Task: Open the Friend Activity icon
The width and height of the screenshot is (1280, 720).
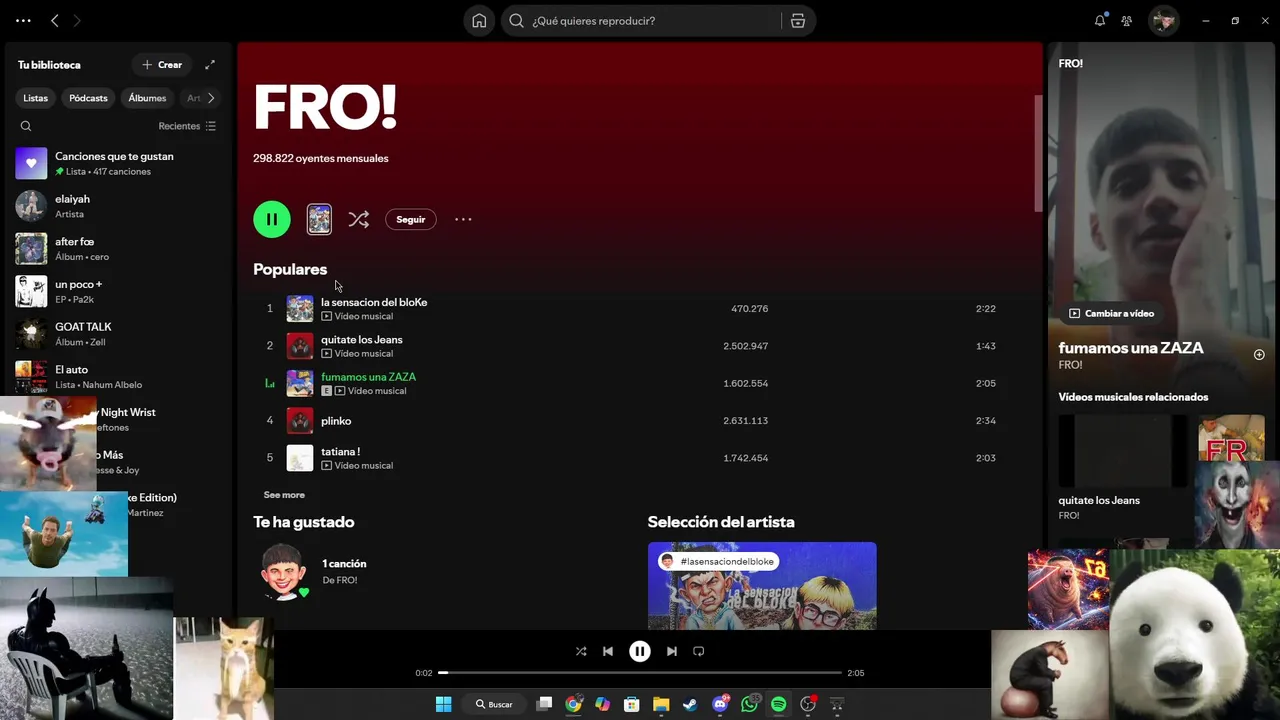Action: click(1127, 20)
